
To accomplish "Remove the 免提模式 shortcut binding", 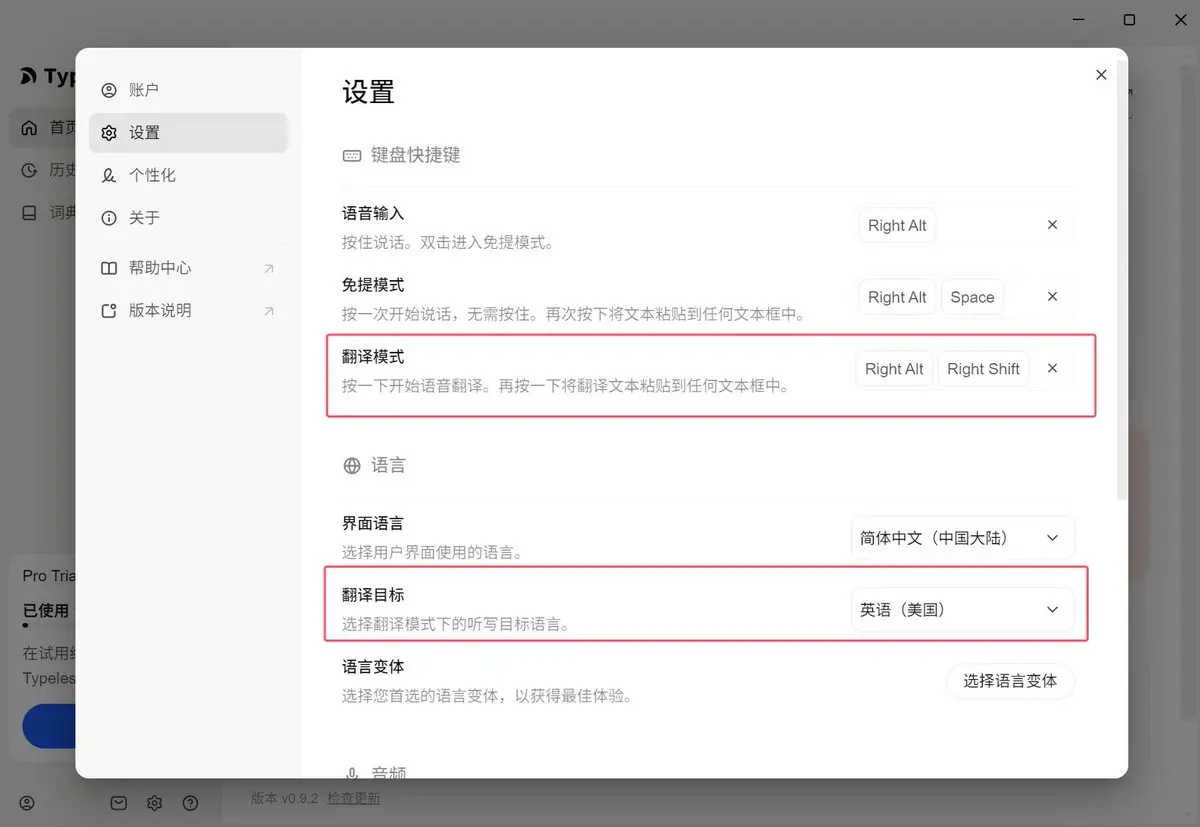I will (x=1052, y=297).
